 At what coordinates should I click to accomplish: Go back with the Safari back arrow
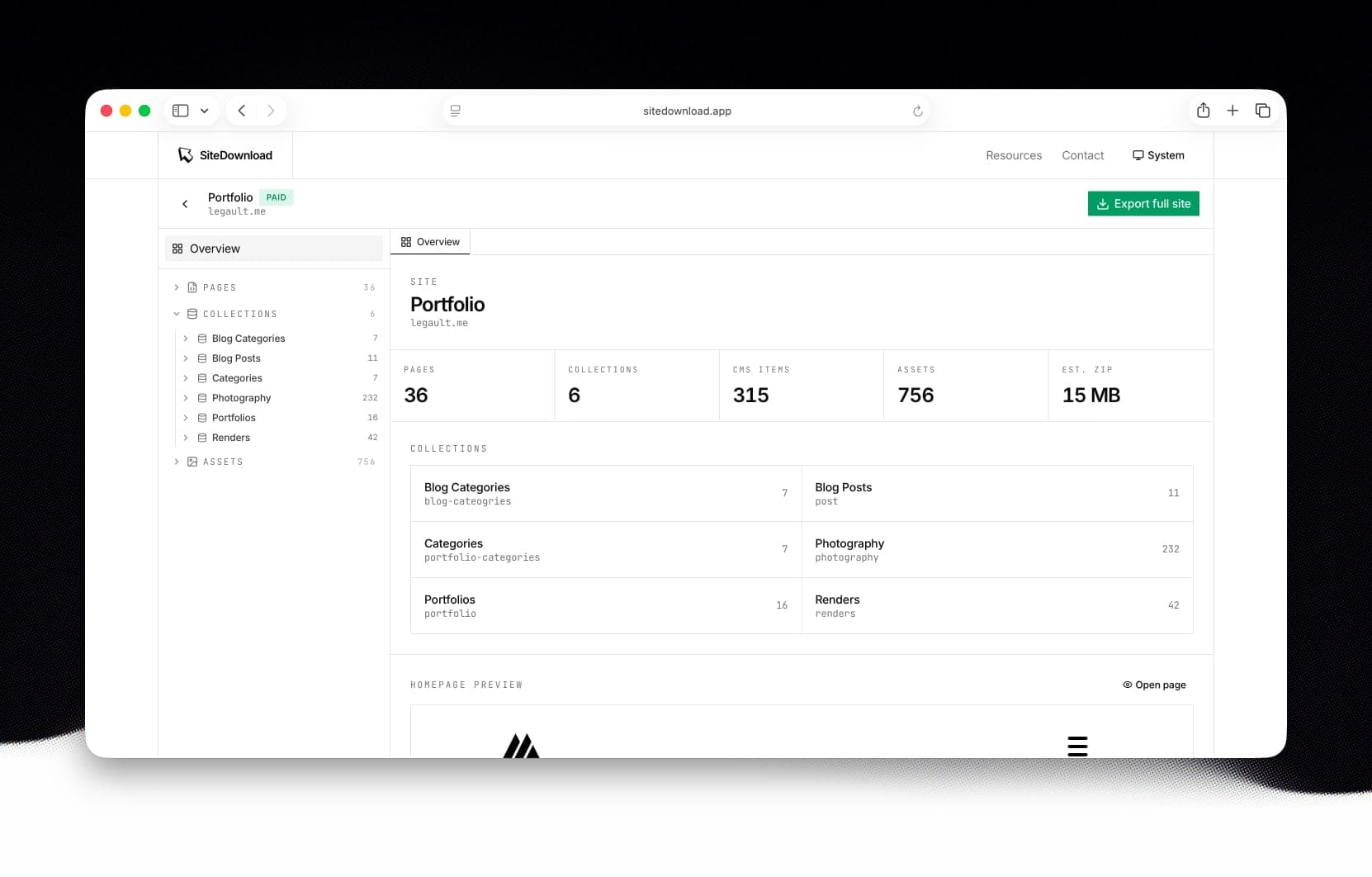click(242, 111)
